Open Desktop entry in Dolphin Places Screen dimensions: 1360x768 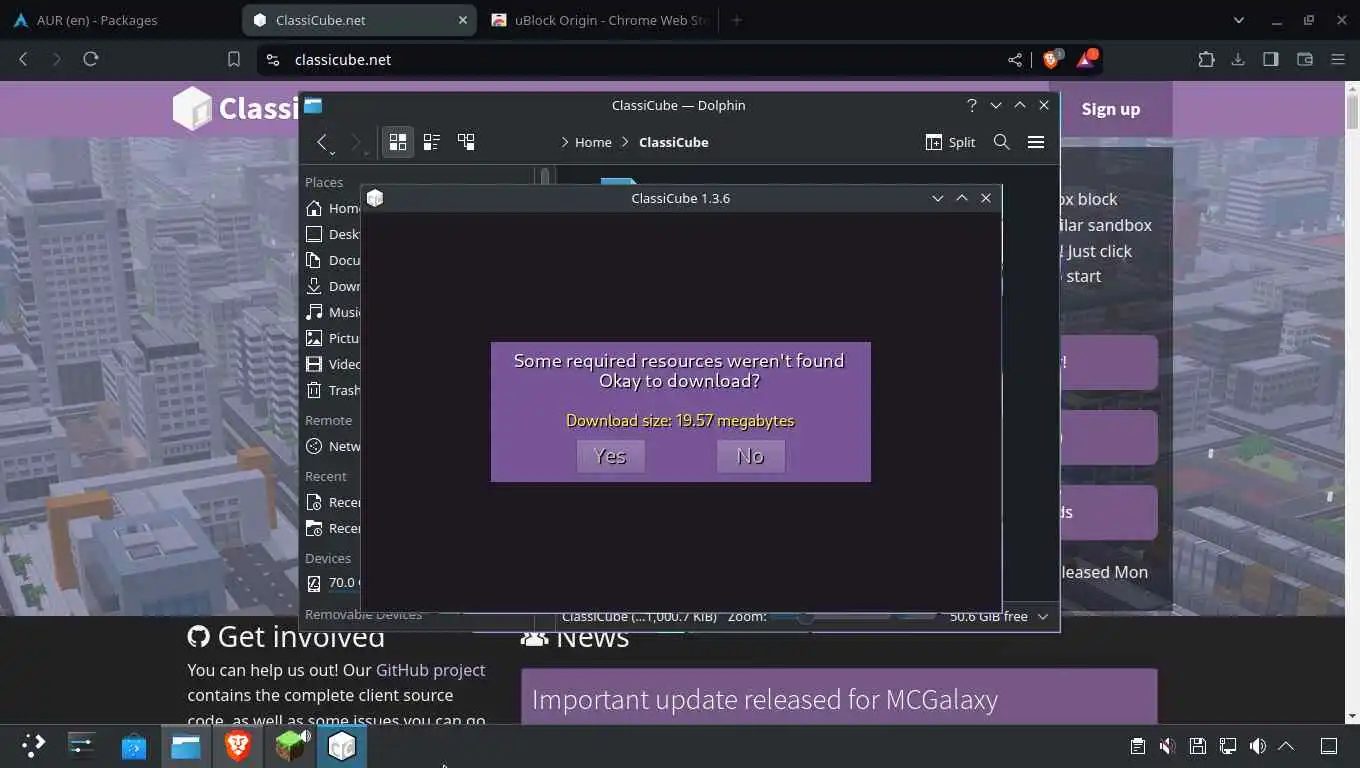click(x=332, y=234)
